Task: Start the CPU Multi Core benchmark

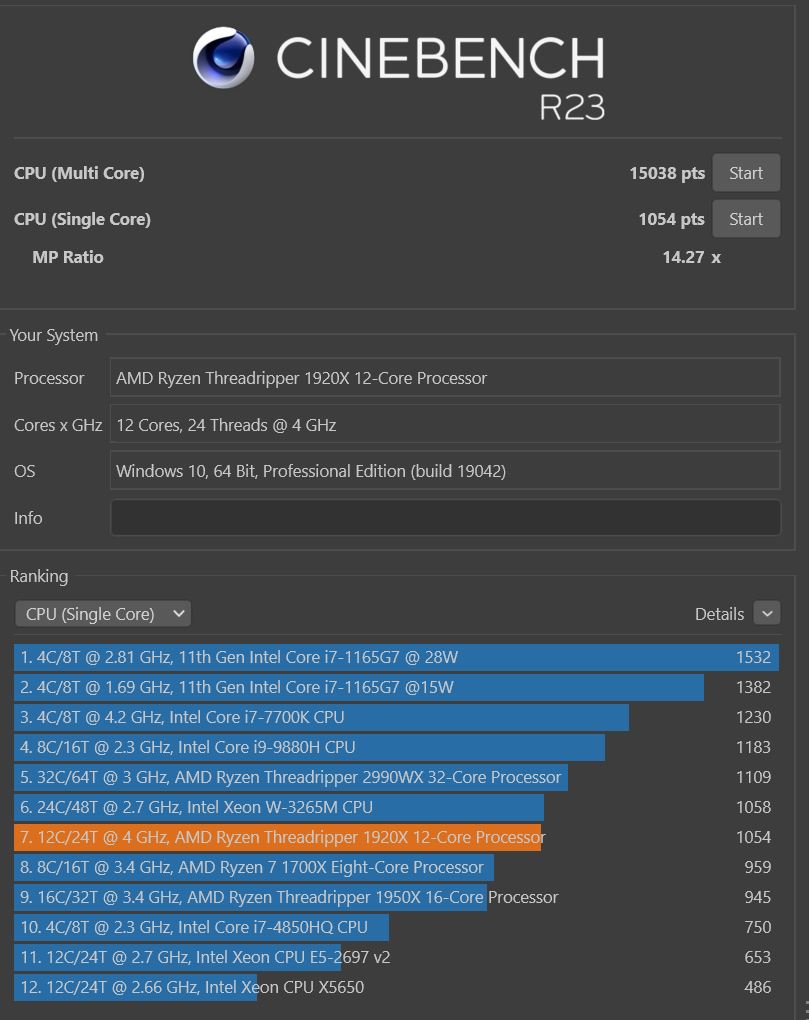Action: (x=745, y=173)
